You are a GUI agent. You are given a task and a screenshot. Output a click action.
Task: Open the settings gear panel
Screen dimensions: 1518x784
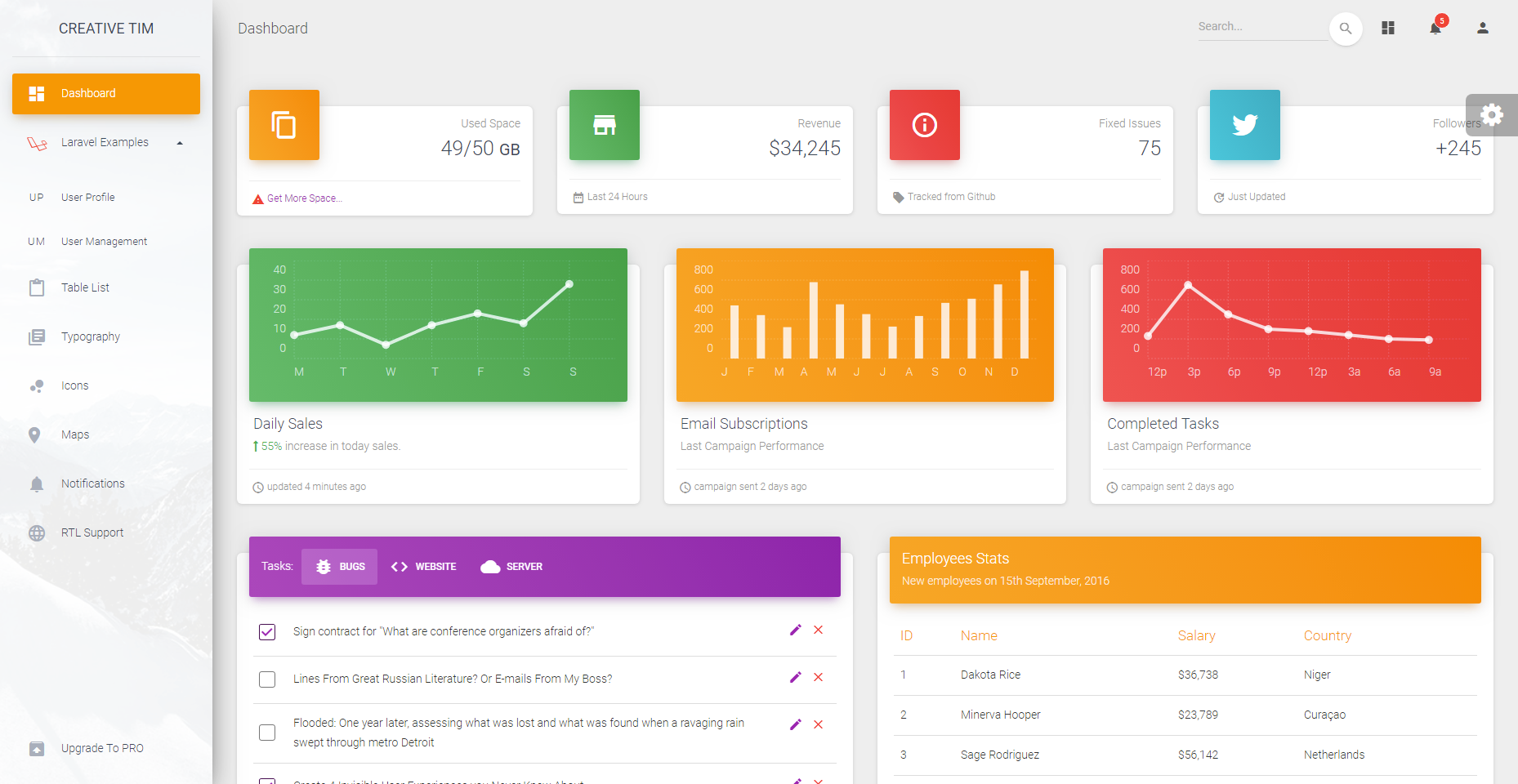tap(1492, 115)
